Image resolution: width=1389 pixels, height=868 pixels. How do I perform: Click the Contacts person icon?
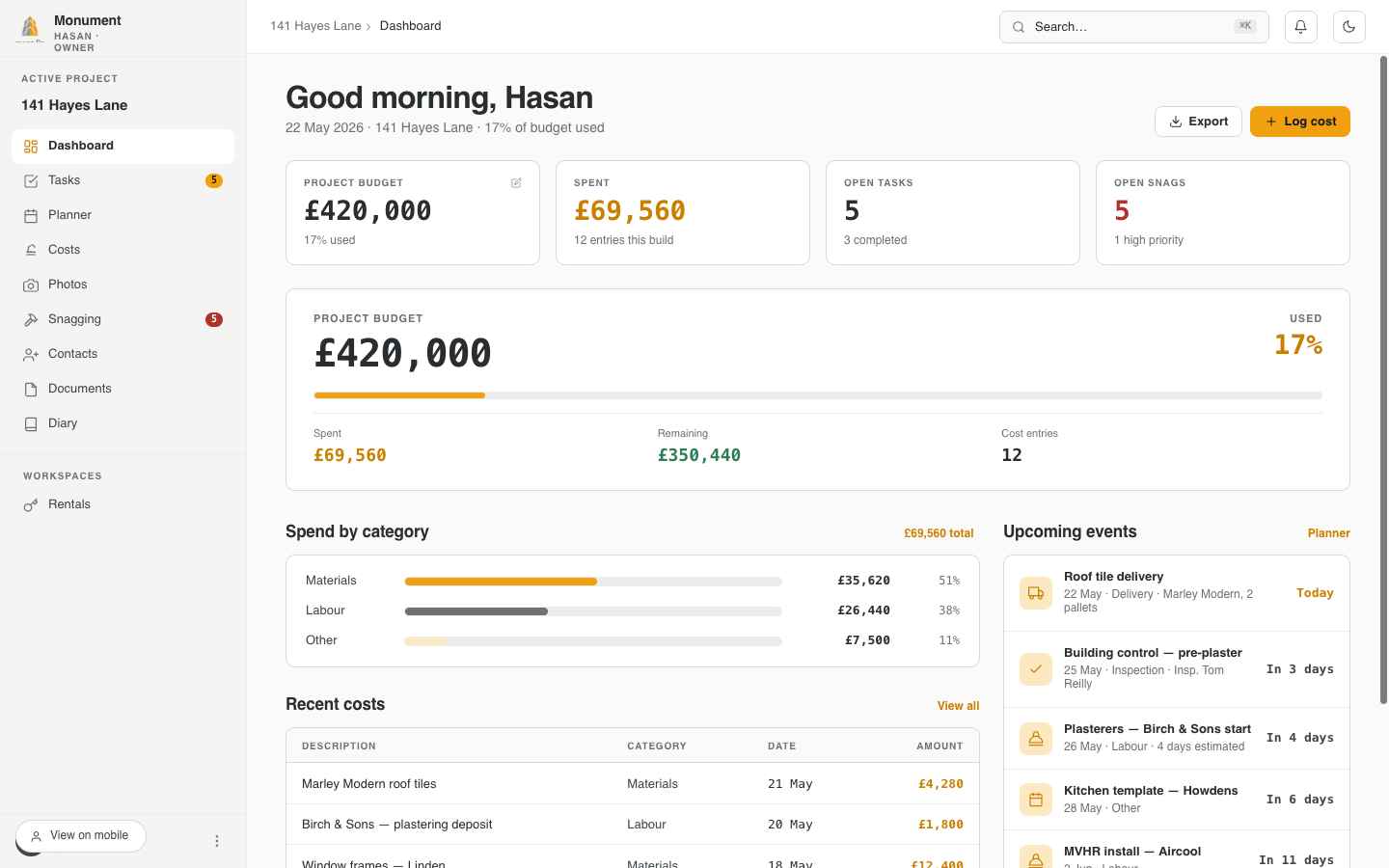(x=31, y=355)
